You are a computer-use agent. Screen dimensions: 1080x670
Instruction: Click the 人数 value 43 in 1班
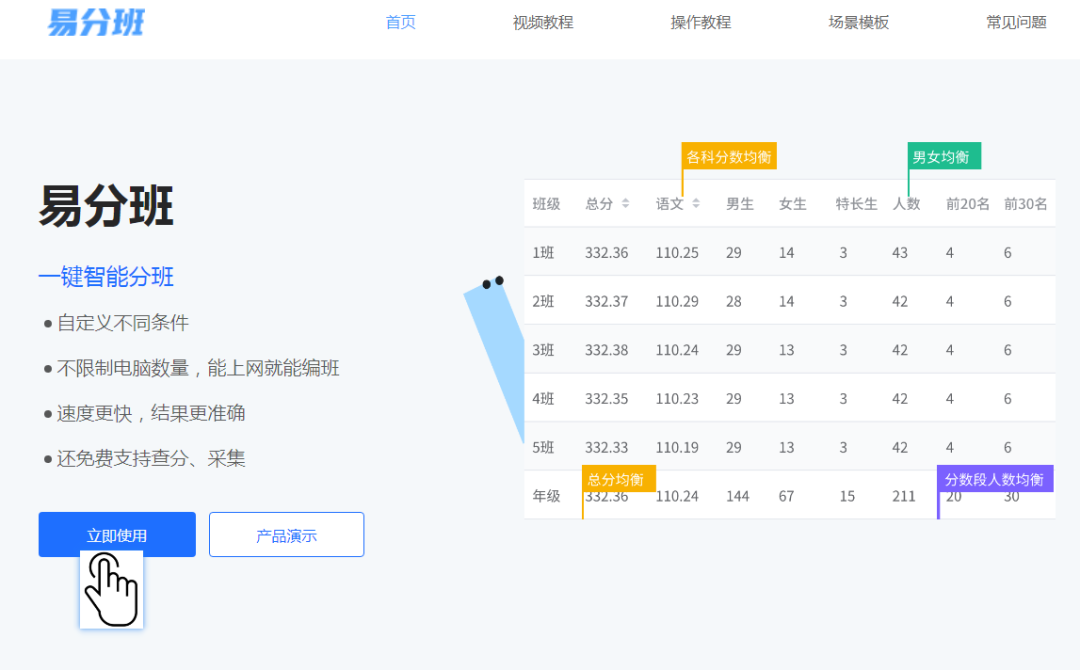(x=900, y=253)
